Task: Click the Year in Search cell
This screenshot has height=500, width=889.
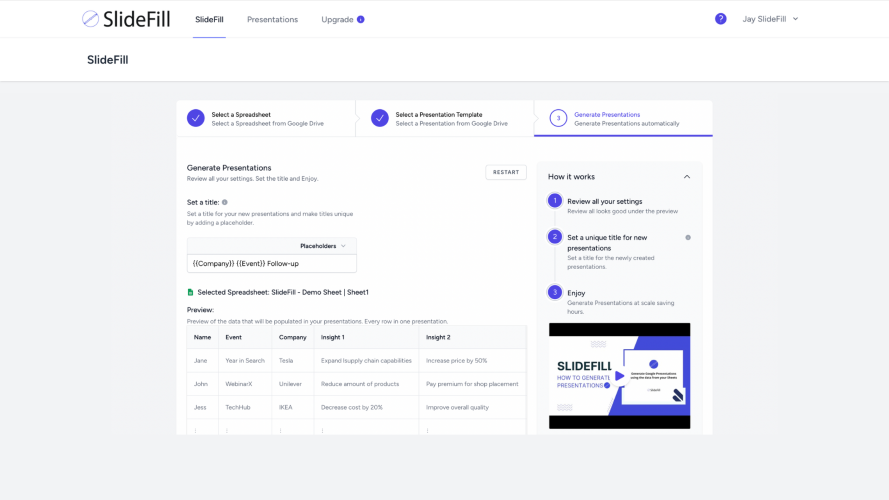Action: click(245, 361)
